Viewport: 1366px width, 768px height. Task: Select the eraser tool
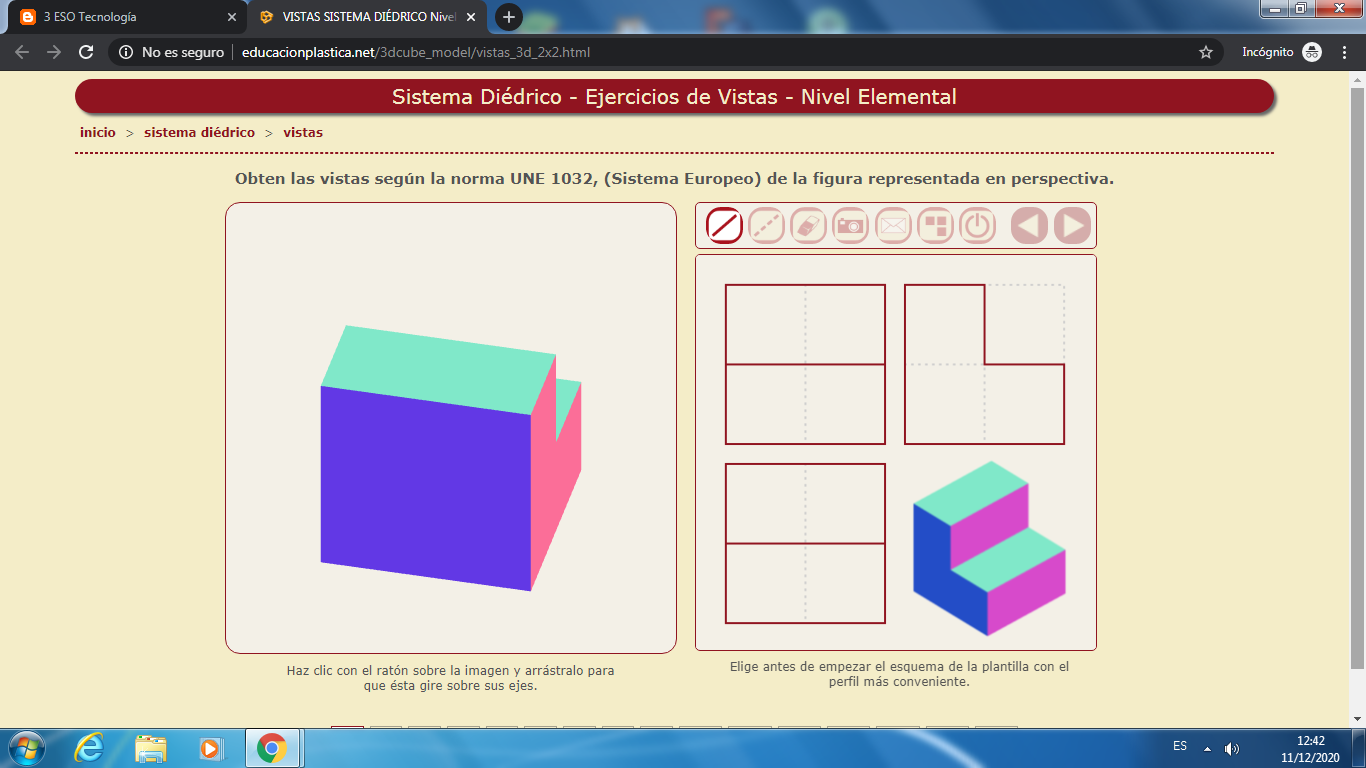808,226
